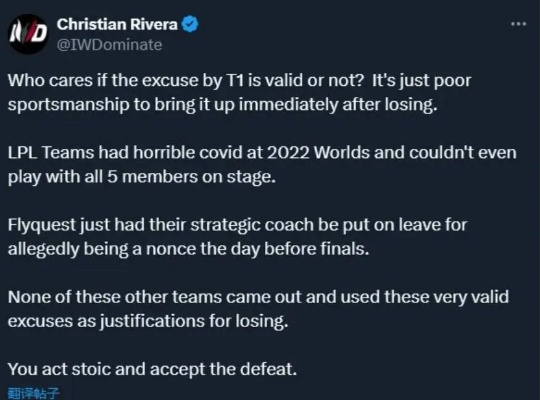Click the "excuses as justifications for losing" line
Image resolution: width=540 pixels, height=400 pixels.
pyautogui.click(x=148, y=321)
